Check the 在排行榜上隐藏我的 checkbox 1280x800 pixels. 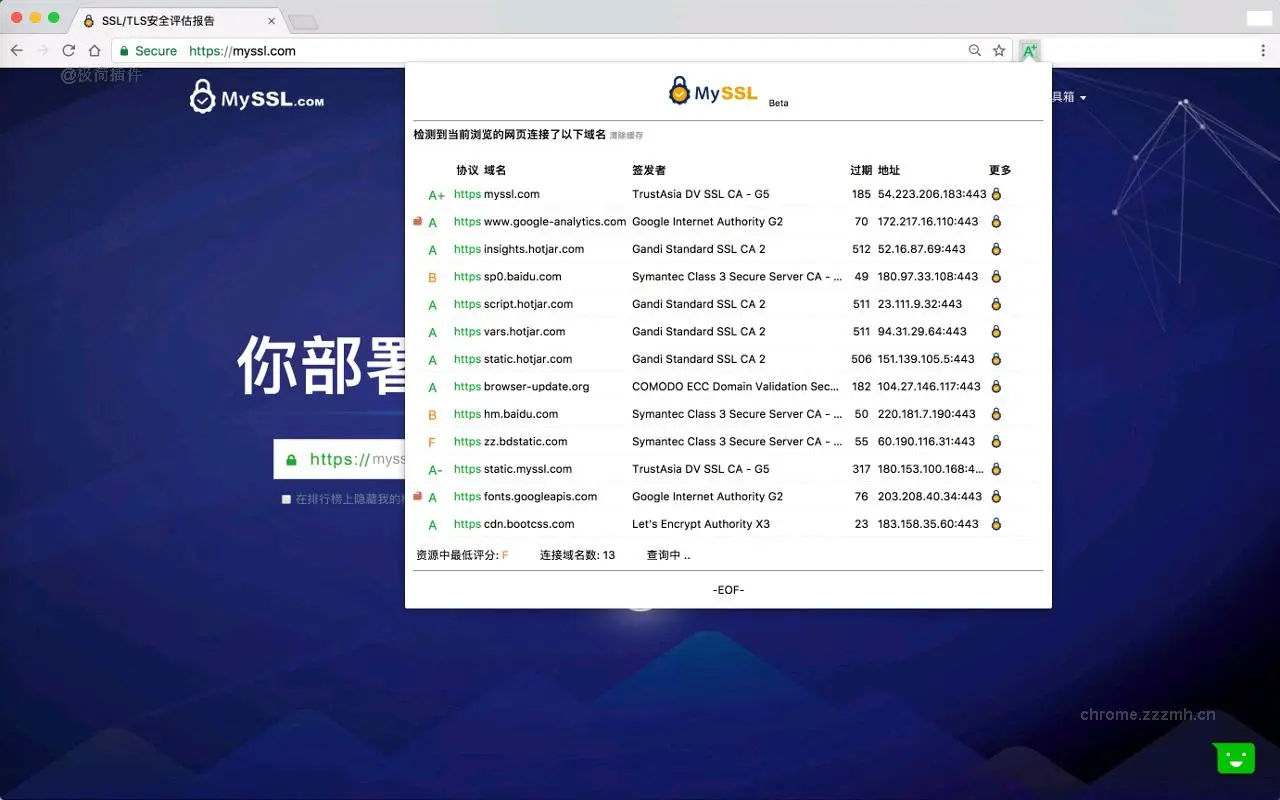[286, 499]
